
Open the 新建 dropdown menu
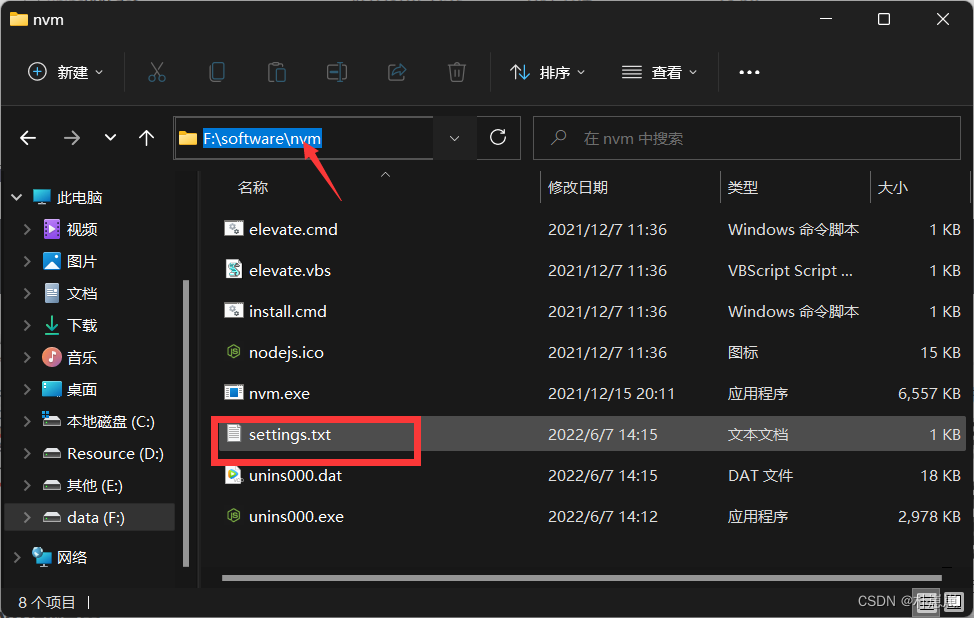point(64,71)
